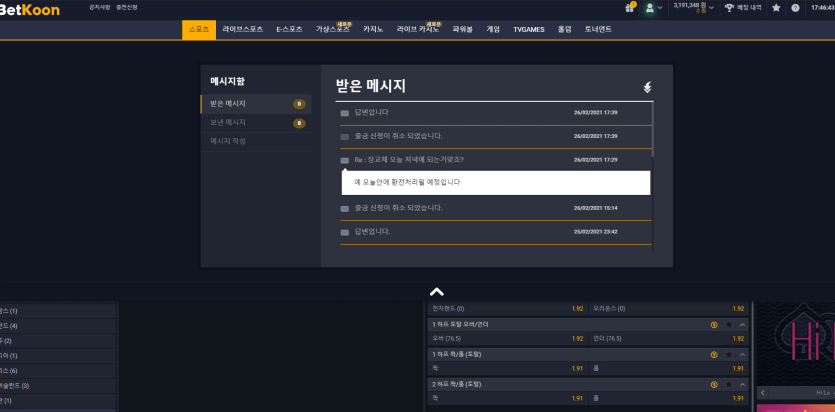
Task: Collapse the message panel with the up chevron
Action: coord(437,292)
